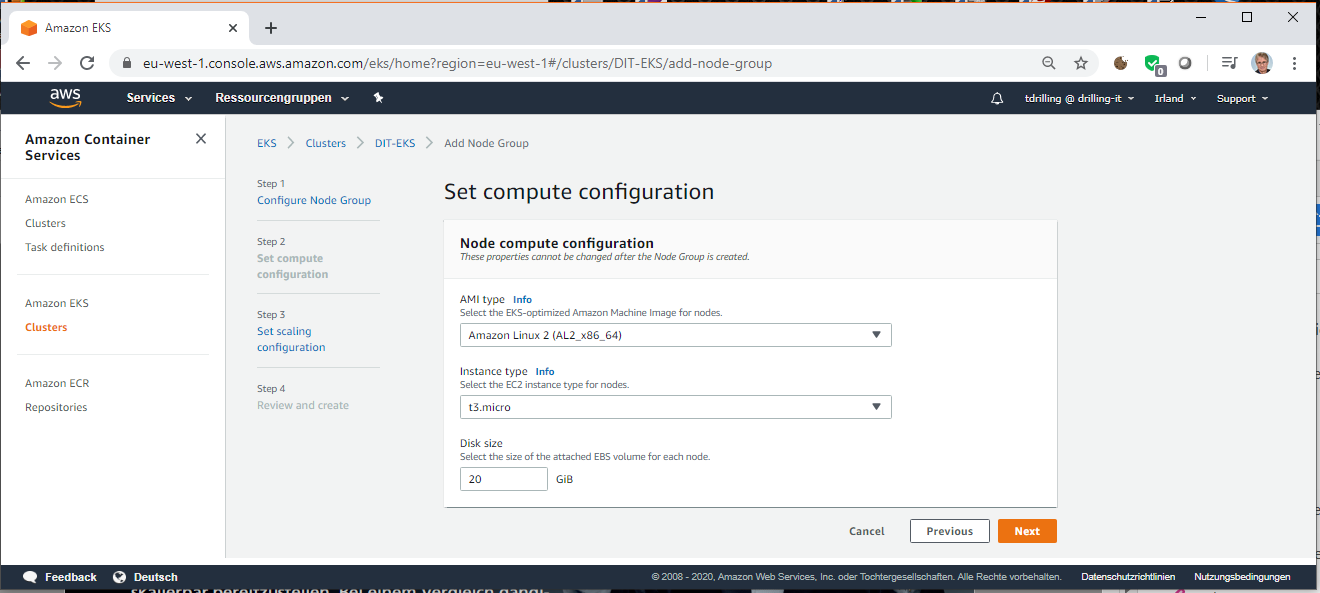Open Task definitions in sidebar
Viewport: 1320px width, 593px height.
tap(65, 247)
